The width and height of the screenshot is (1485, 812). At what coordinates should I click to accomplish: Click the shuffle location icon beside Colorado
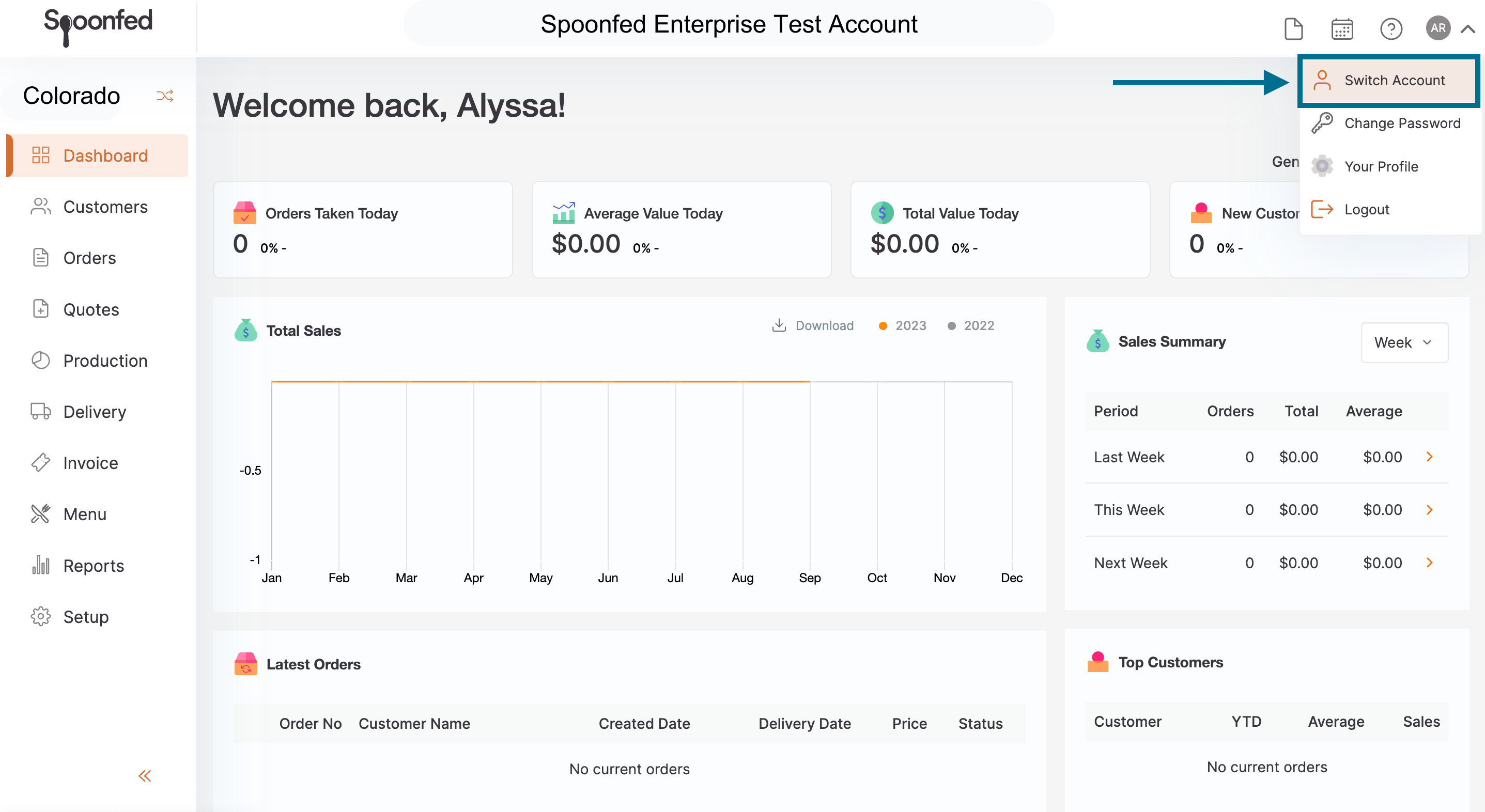tap(165, 96)
